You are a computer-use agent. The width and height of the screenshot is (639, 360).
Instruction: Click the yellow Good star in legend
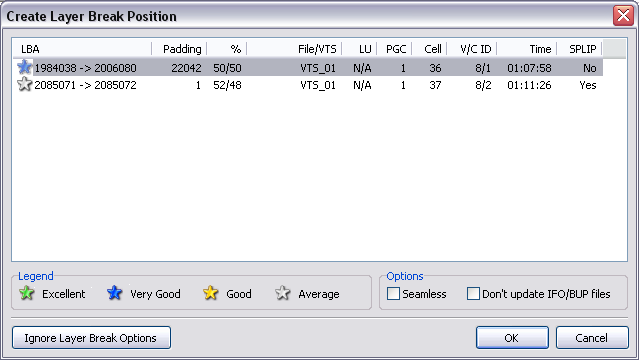point(210,293)
